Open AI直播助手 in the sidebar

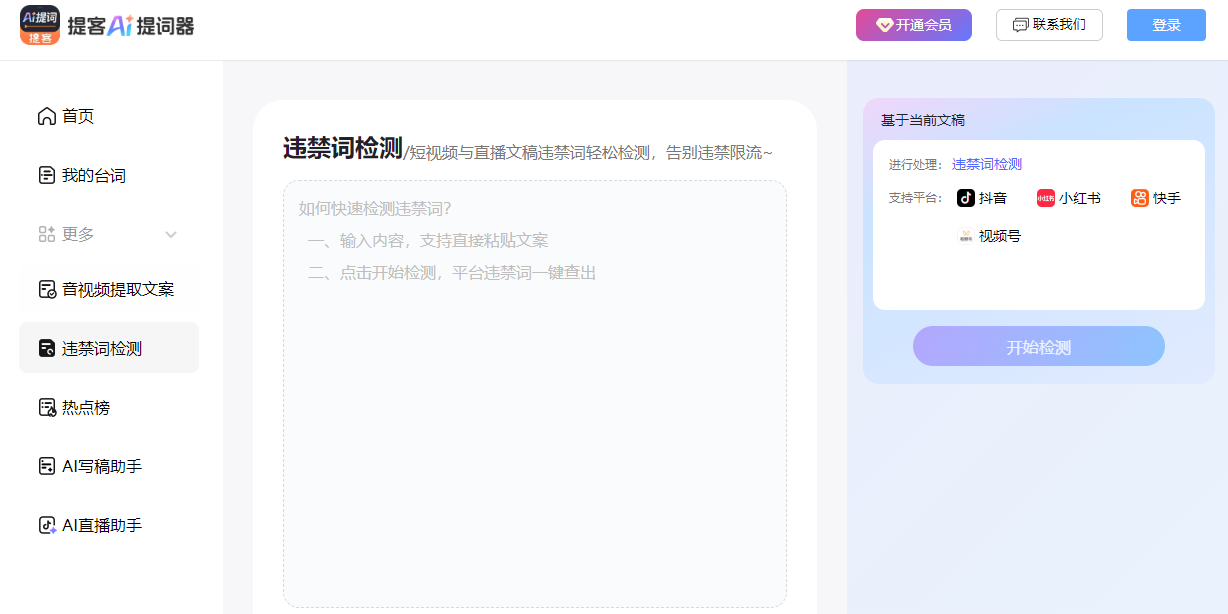click(x=102, y=525)
